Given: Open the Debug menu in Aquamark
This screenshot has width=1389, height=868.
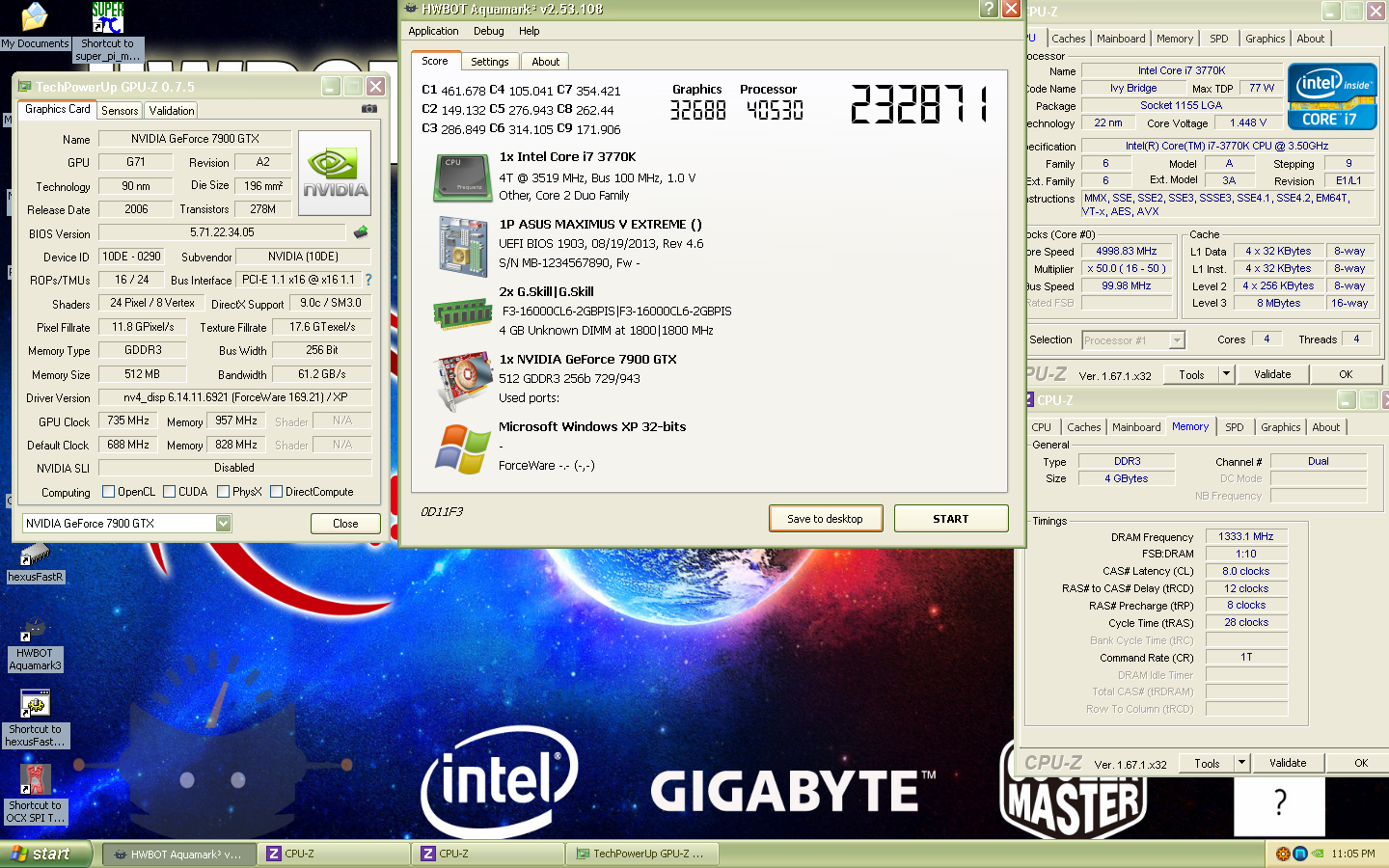Looking at the screenshot, I should tap(488, 31).
